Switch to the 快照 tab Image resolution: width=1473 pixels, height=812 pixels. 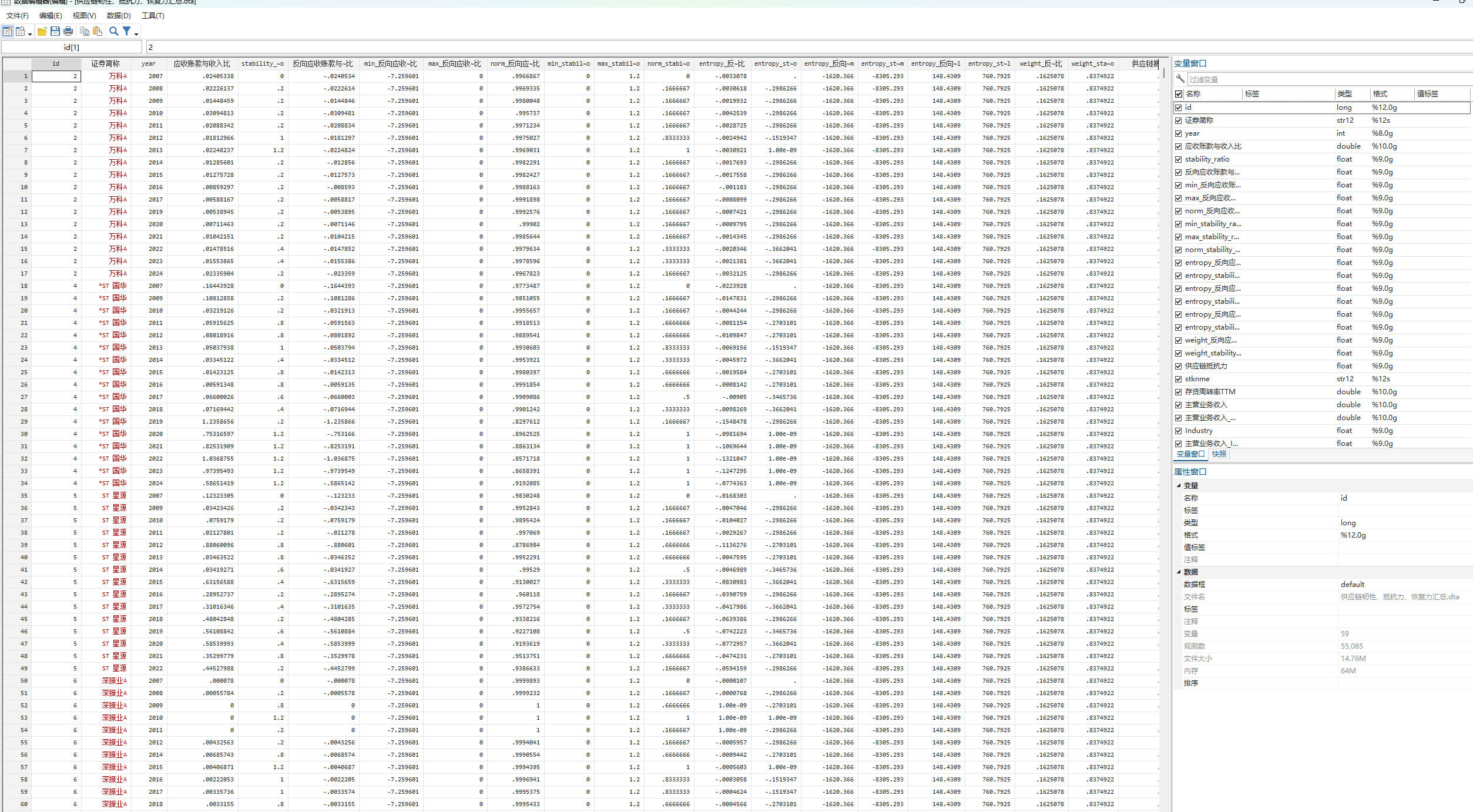coord(1219,454)
